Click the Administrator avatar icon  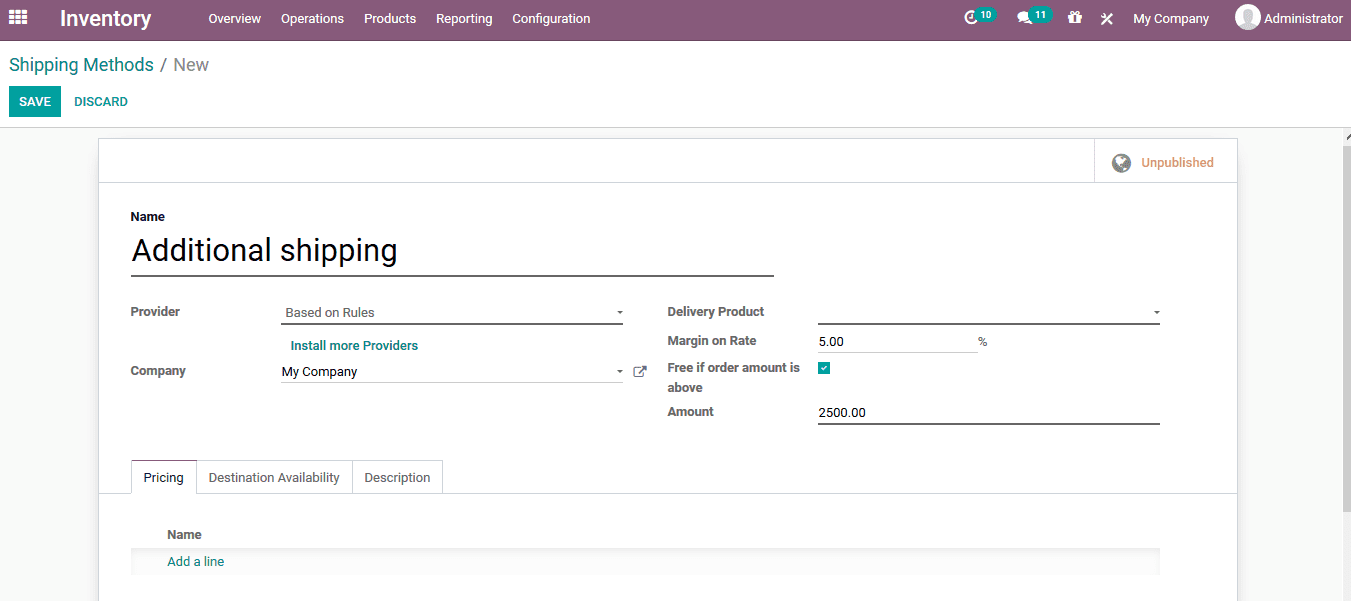[1248, 17]
